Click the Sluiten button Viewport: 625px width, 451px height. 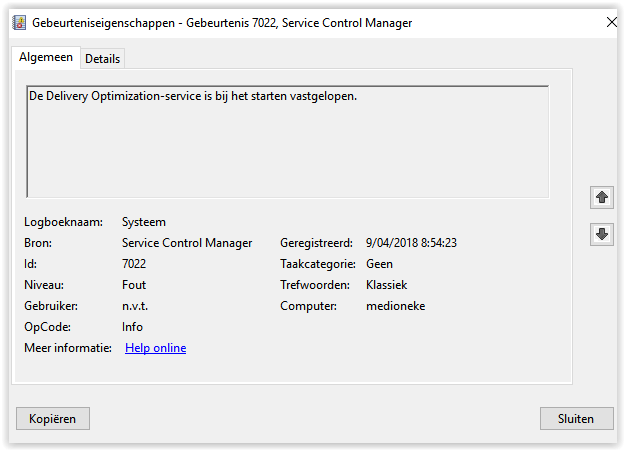[576, 418]
